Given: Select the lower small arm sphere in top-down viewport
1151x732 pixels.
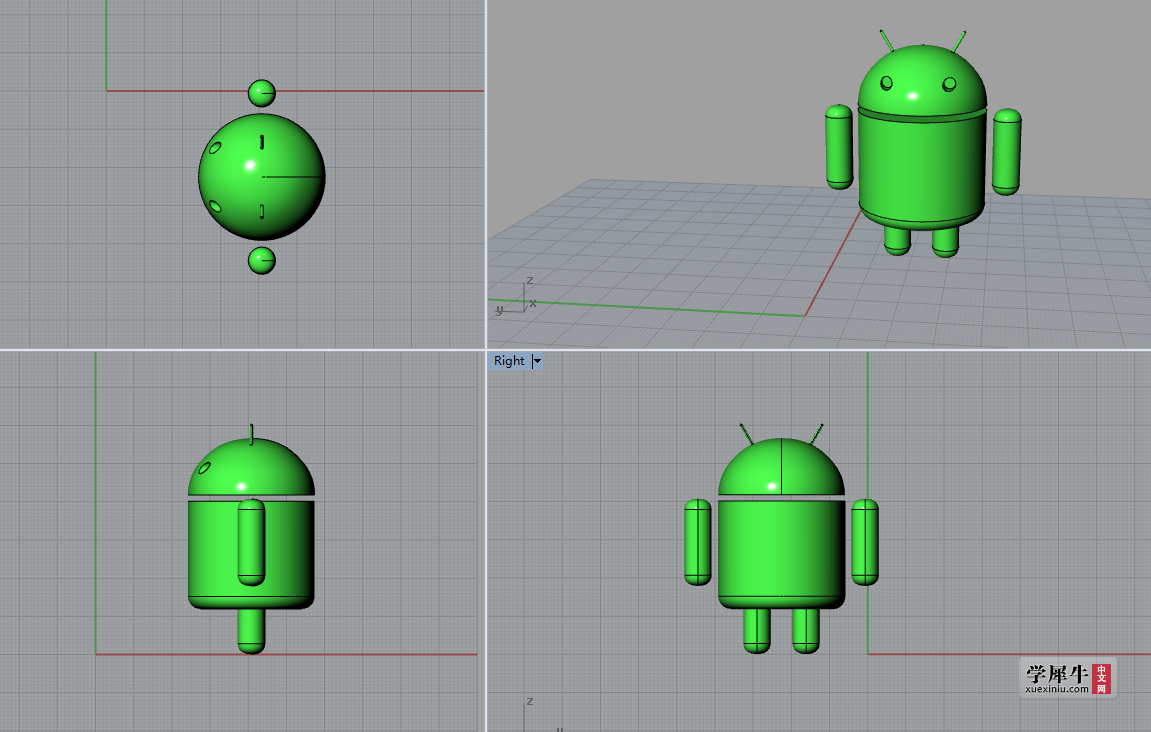Looking at the screenshot, I should pos(261,260).
